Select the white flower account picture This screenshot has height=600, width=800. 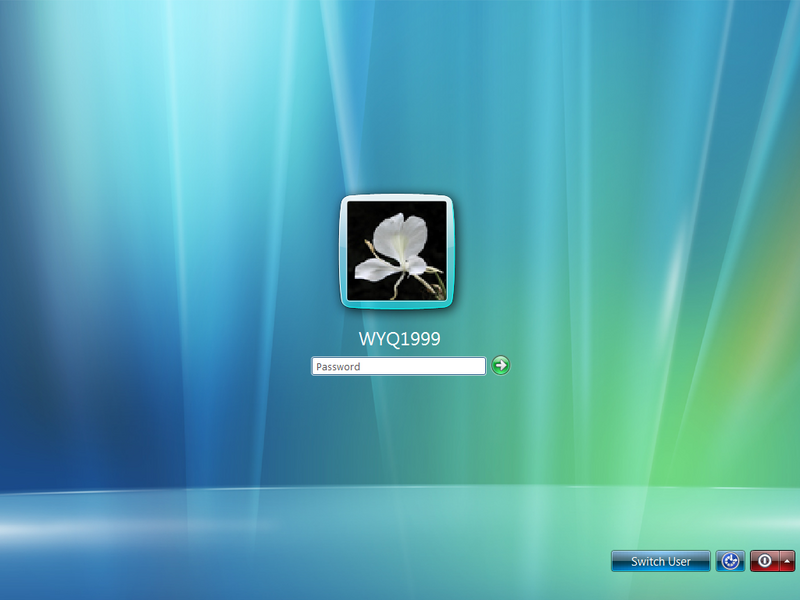click(x=396, y=251)
